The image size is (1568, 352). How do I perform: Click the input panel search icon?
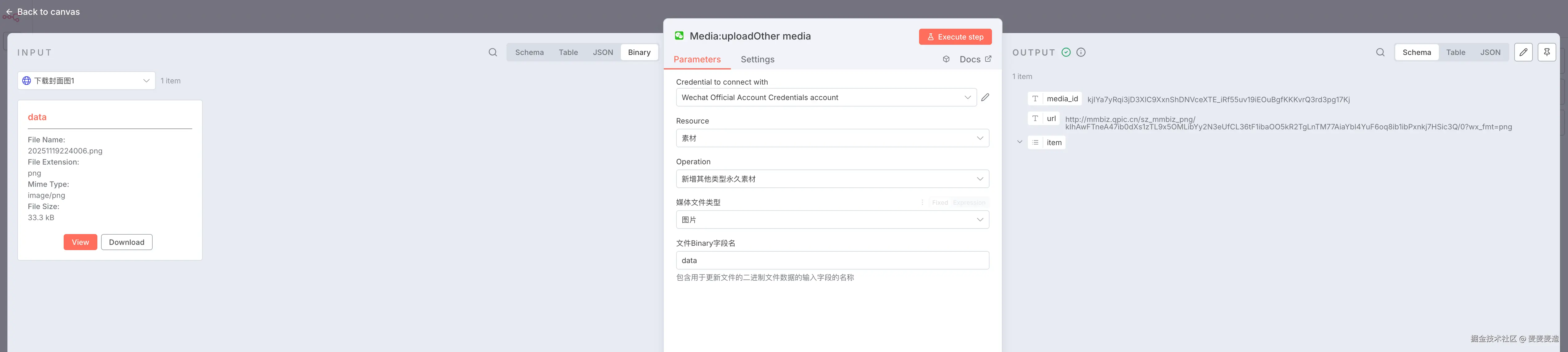tap(493, 52)
